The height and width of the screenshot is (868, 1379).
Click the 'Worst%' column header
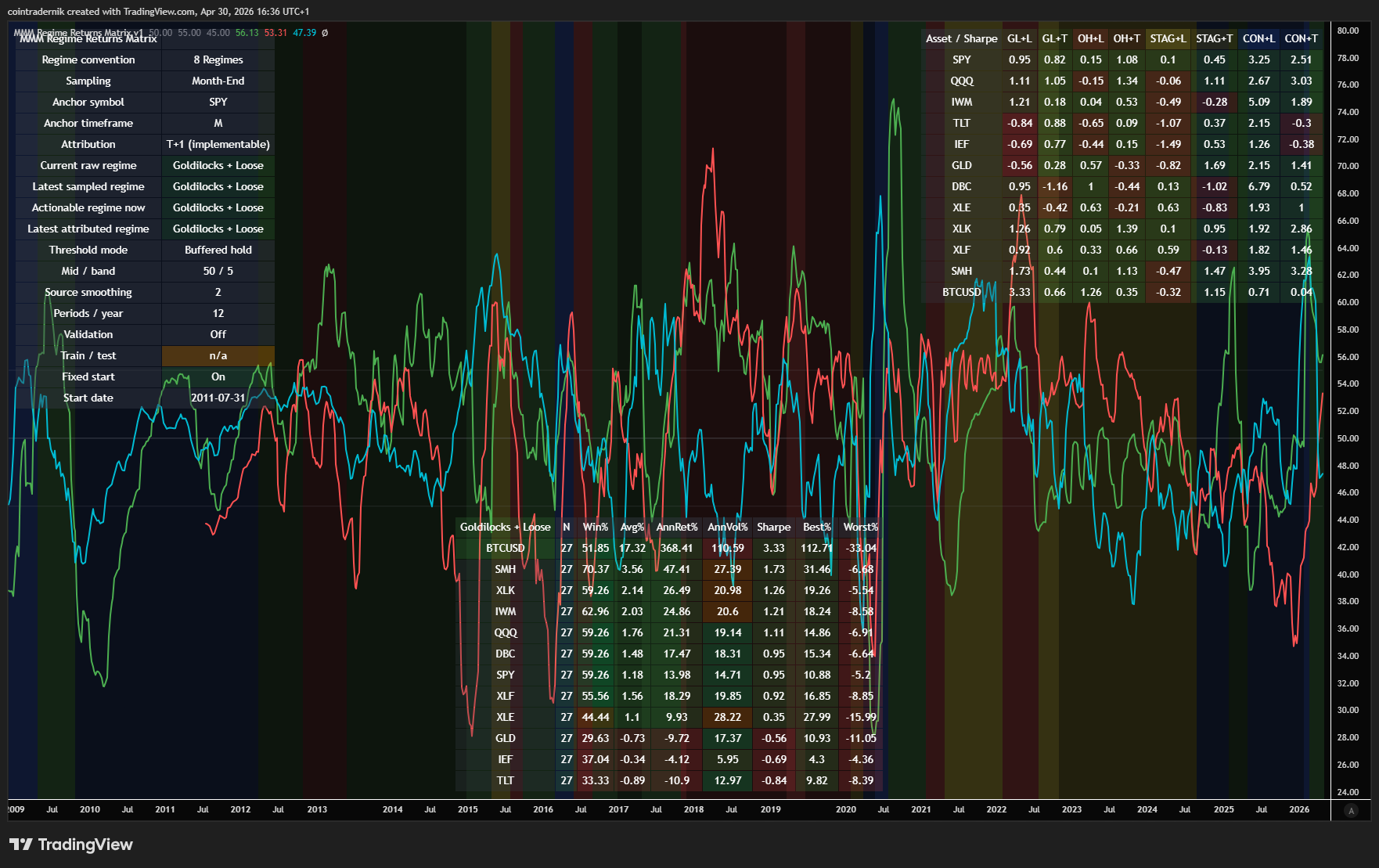(x=861, y=528)
